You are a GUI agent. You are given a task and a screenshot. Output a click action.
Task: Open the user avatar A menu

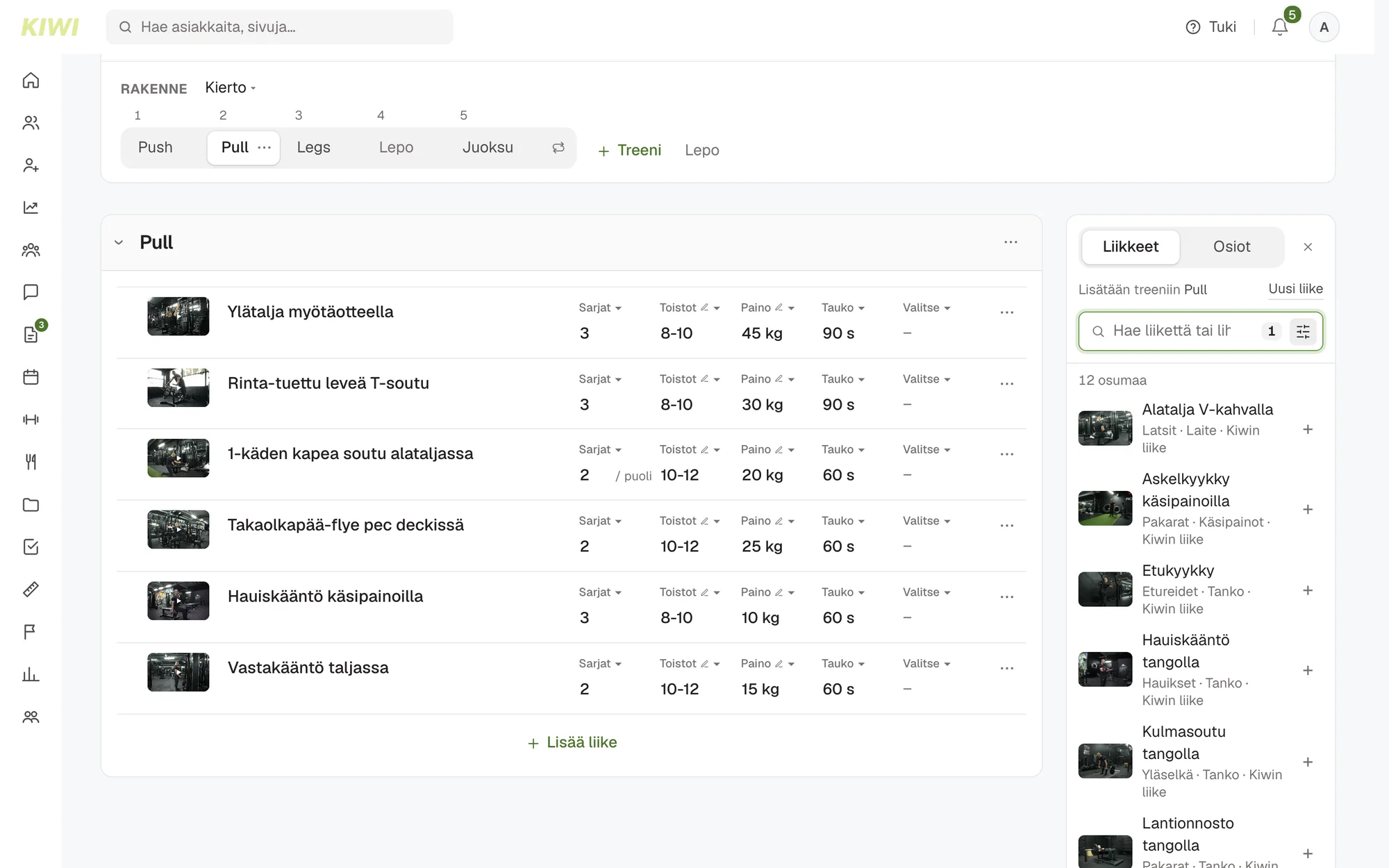[x=1324, y=27]
